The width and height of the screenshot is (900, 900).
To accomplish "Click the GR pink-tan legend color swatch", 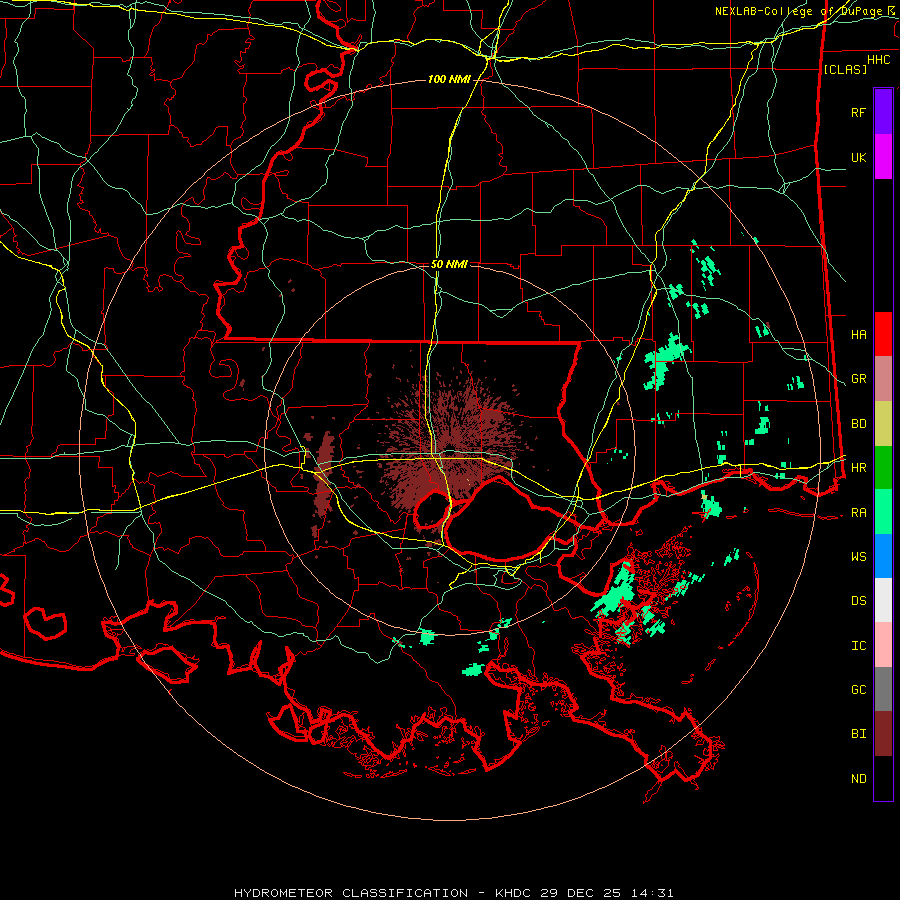I will 883,379.
